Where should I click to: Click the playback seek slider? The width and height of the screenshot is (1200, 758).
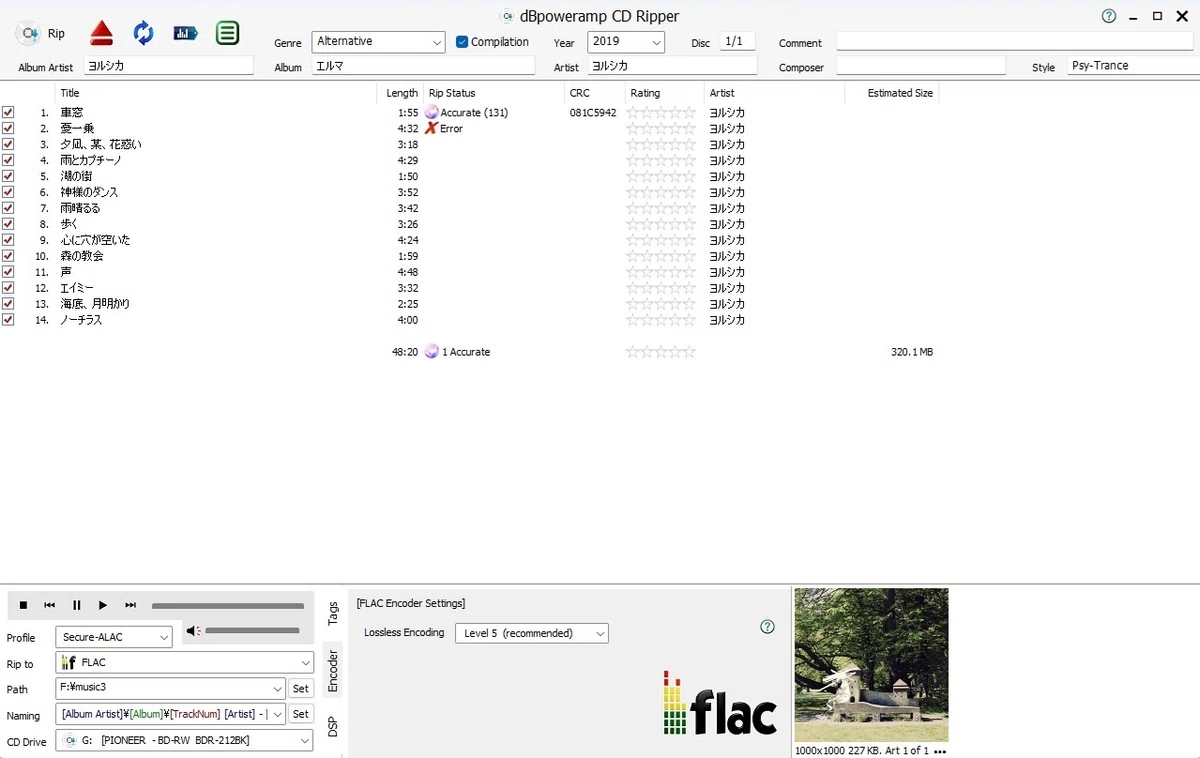point(228,606)
